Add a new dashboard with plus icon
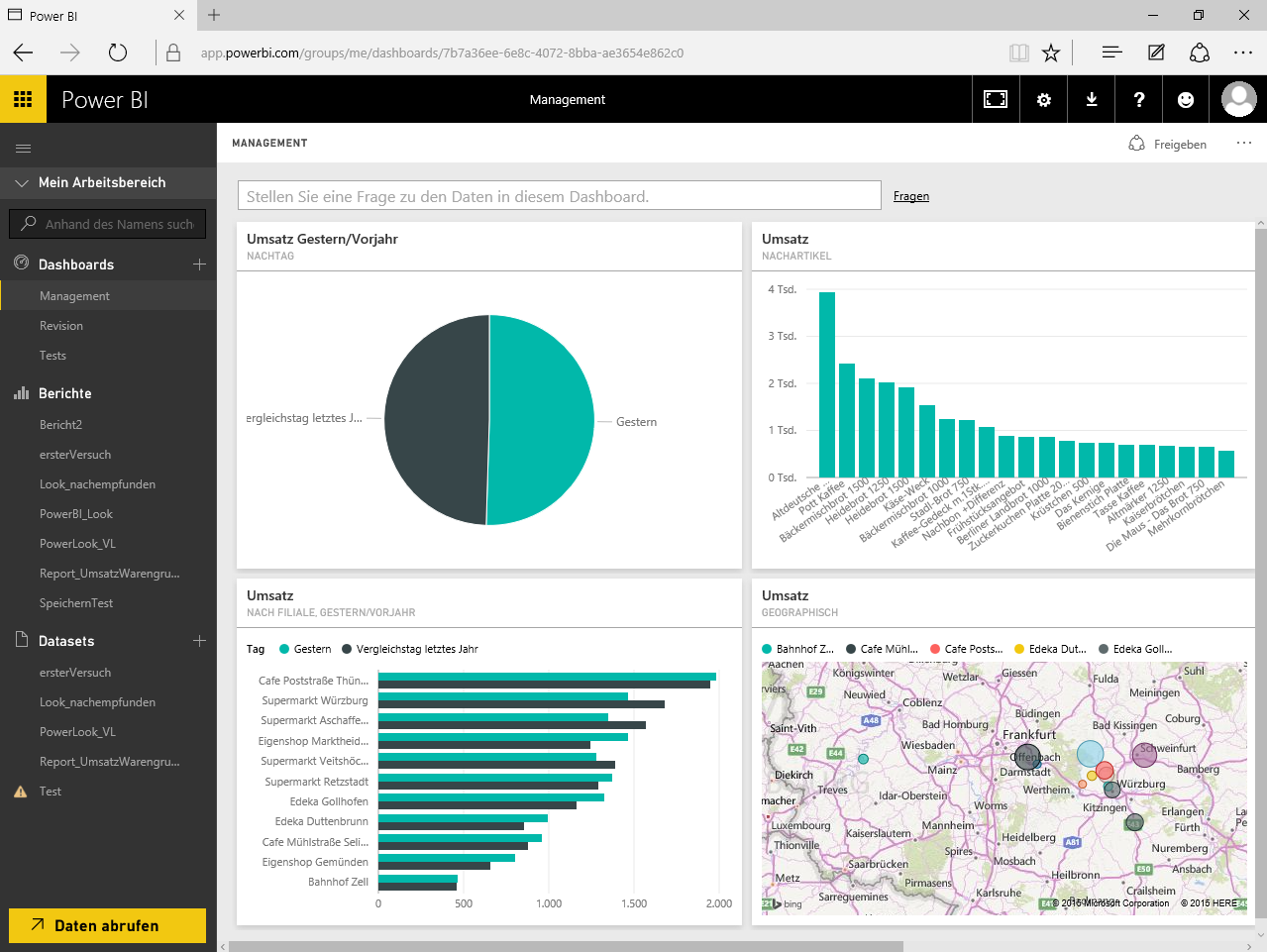The height and width of the screenshot is (952, 1267). (x=199, y=264)
